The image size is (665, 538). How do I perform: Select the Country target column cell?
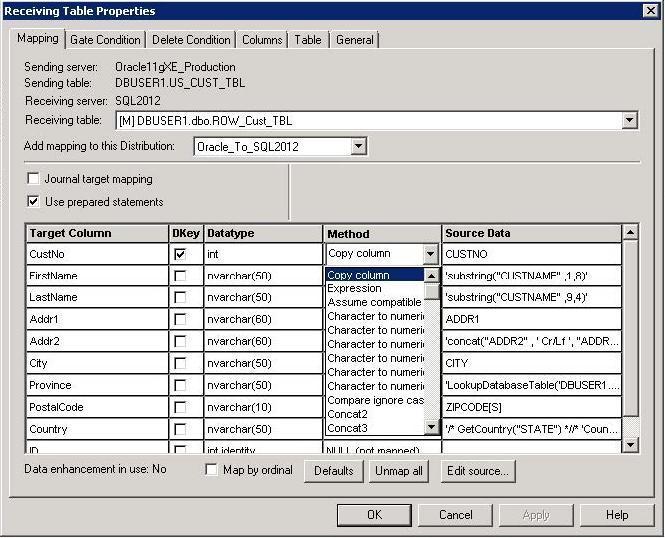click(97, 429)
